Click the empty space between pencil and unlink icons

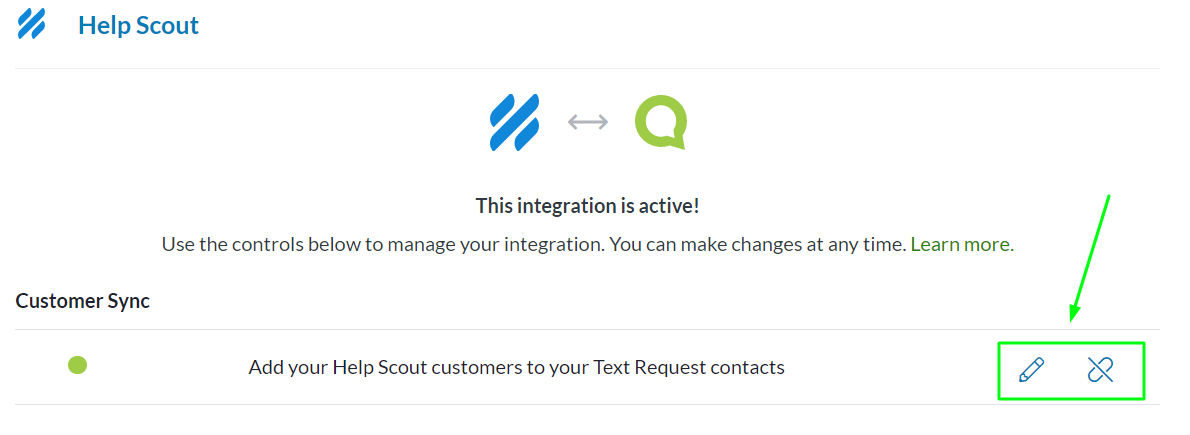(x=1066, y=370)
